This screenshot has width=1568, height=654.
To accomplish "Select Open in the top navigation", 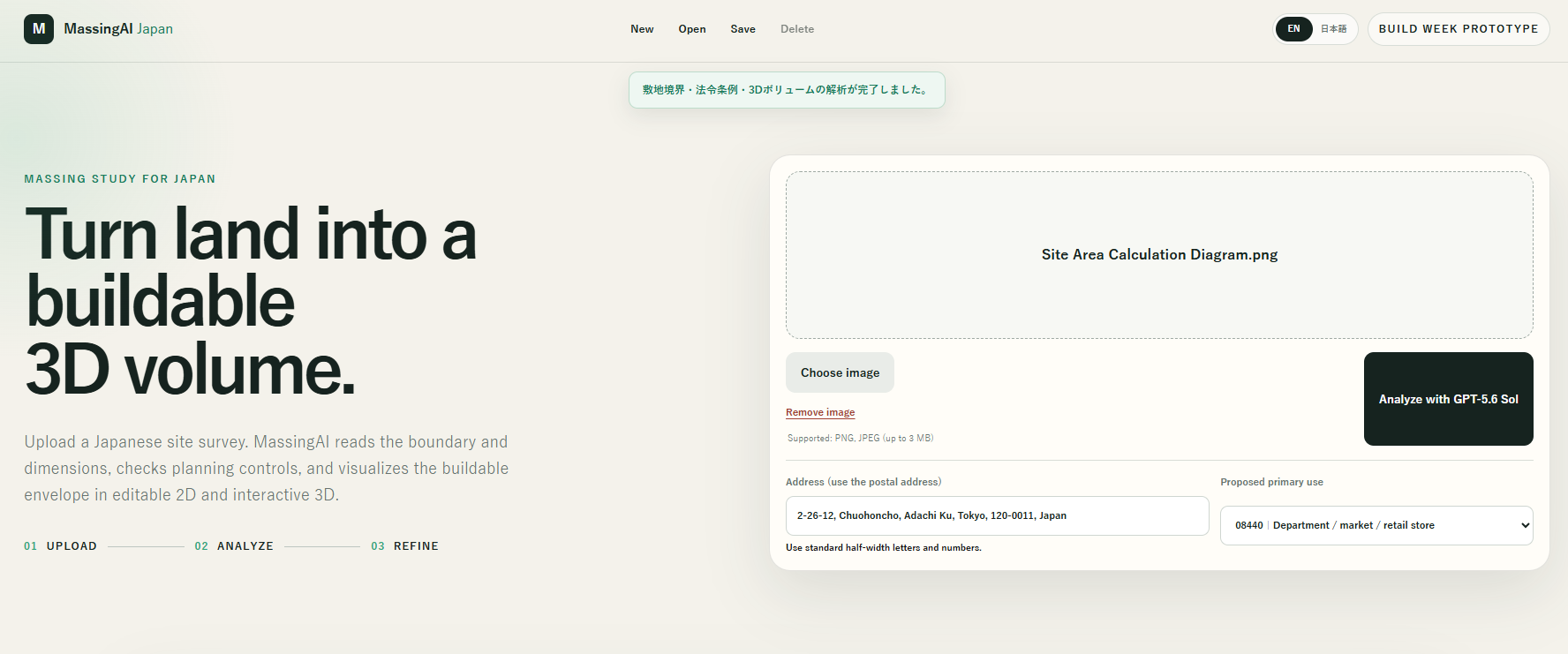I will coord(692,29).
